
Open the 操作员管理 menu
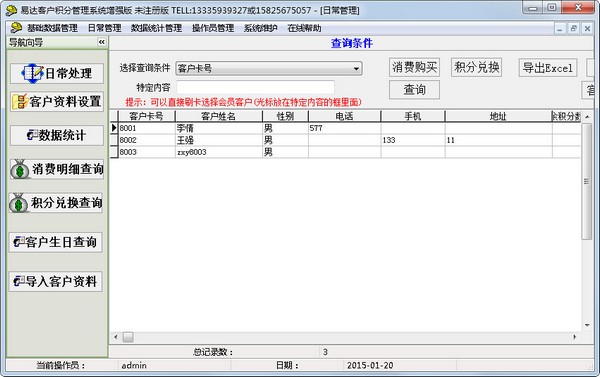click(213, 28)
